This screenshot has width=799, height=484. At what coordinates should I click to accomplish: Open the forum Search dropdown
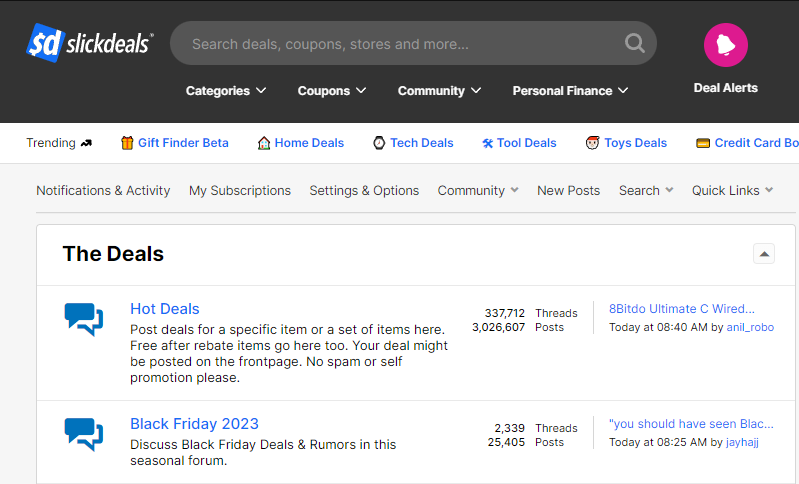645,190
